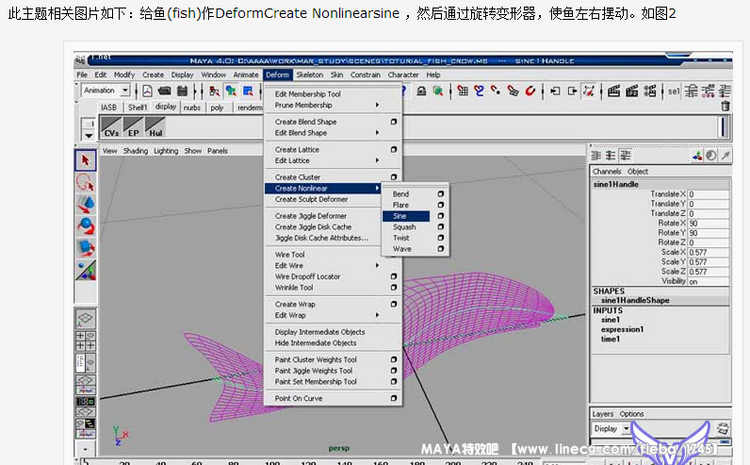Toggle Snap to grids
Viewport: 750px width, 465px height.
(463, 90)
